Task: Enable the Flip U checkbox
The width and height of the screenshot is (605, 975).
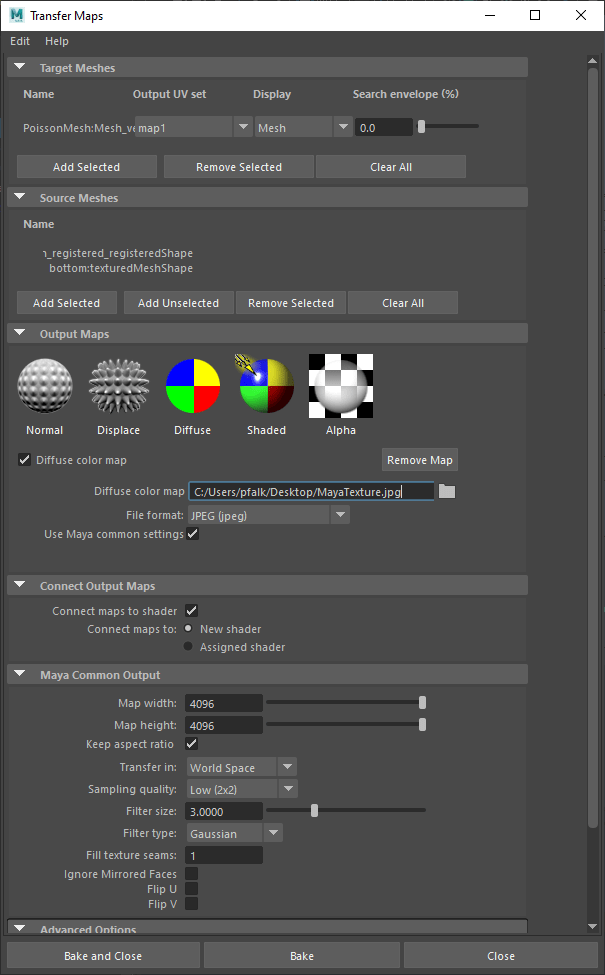Action: click(x=192, y=888)
